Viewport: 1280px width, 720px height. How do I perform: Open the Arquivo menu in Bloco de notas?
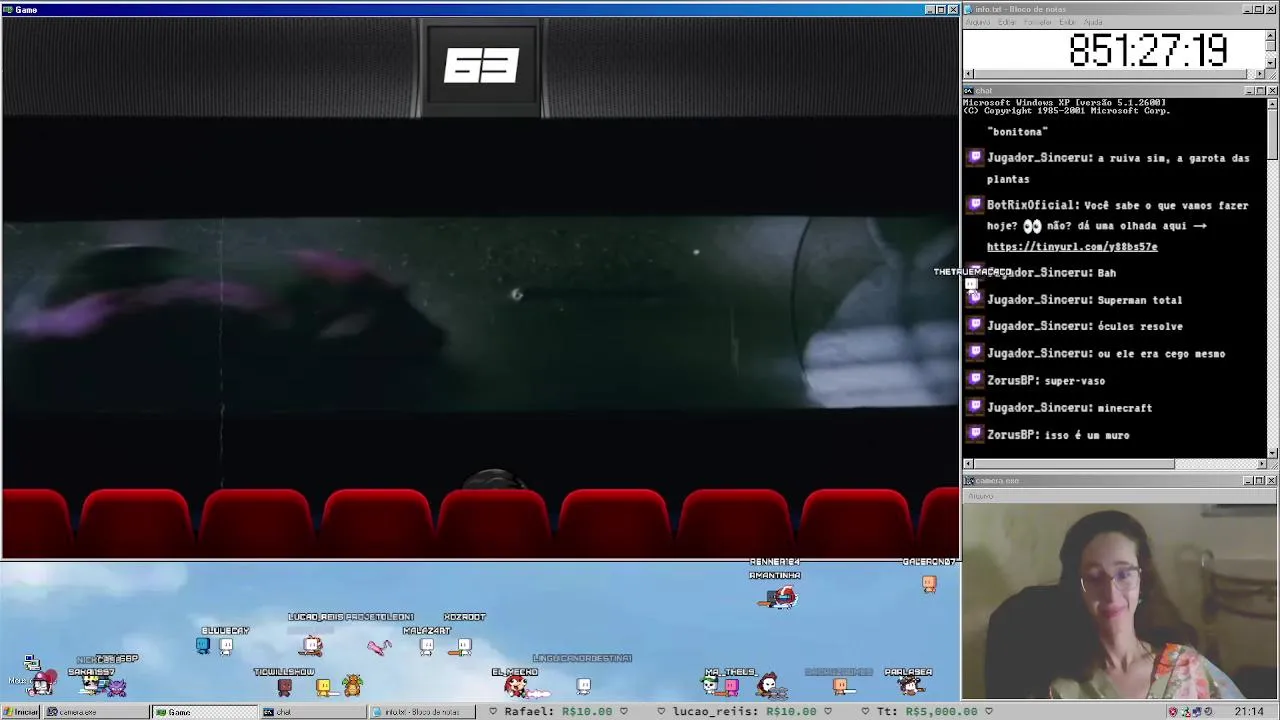978,22
